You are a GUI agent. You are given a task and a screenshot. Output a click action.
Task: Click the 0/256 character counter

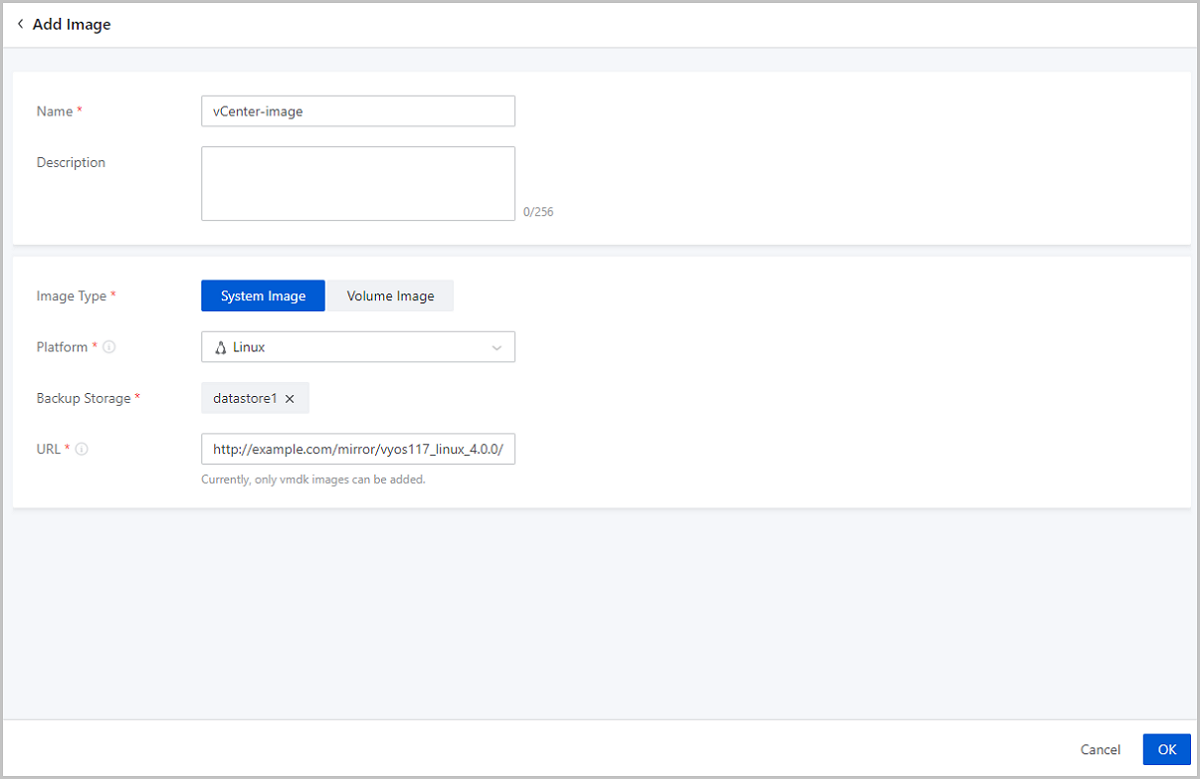point(537,212)
